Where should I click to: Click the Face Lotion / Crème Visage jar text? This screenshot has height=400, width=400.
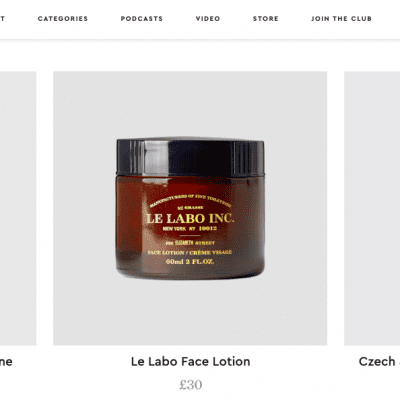[x=190, y=253]
